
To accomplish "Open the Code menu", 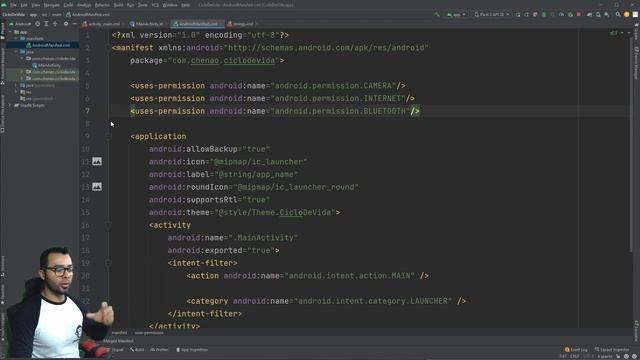I will [x=69, y=5].
